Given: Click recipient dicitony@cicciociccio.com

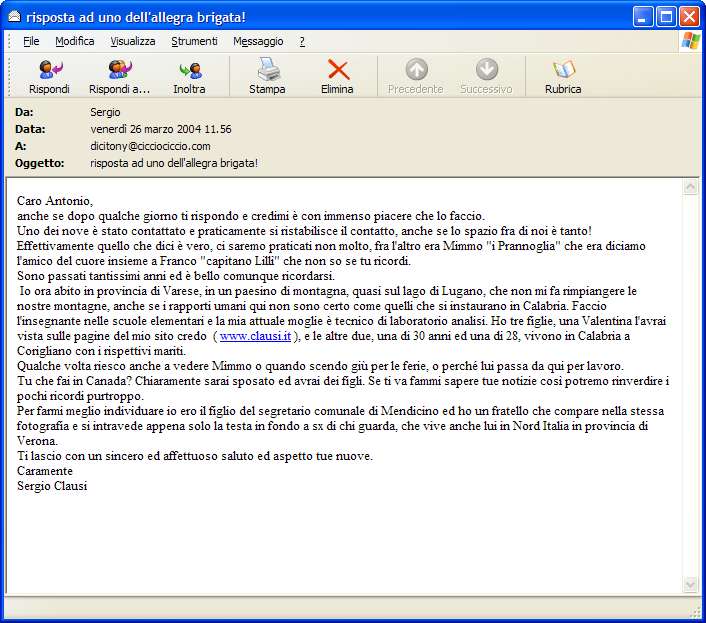Looking at the screenshot, I should point(150,146).
